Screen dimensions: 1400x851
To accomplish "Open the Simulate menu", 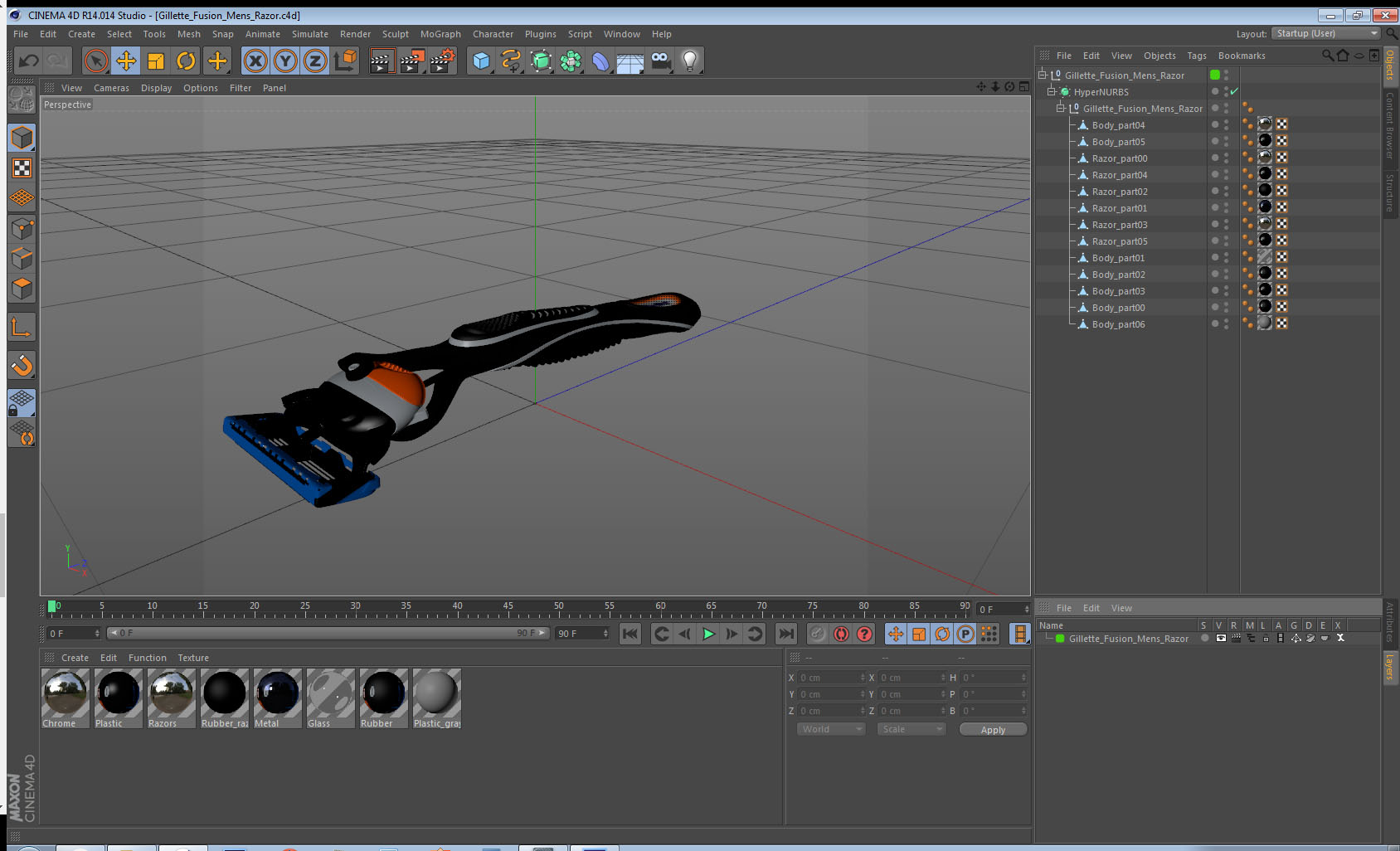I will 310,34.
